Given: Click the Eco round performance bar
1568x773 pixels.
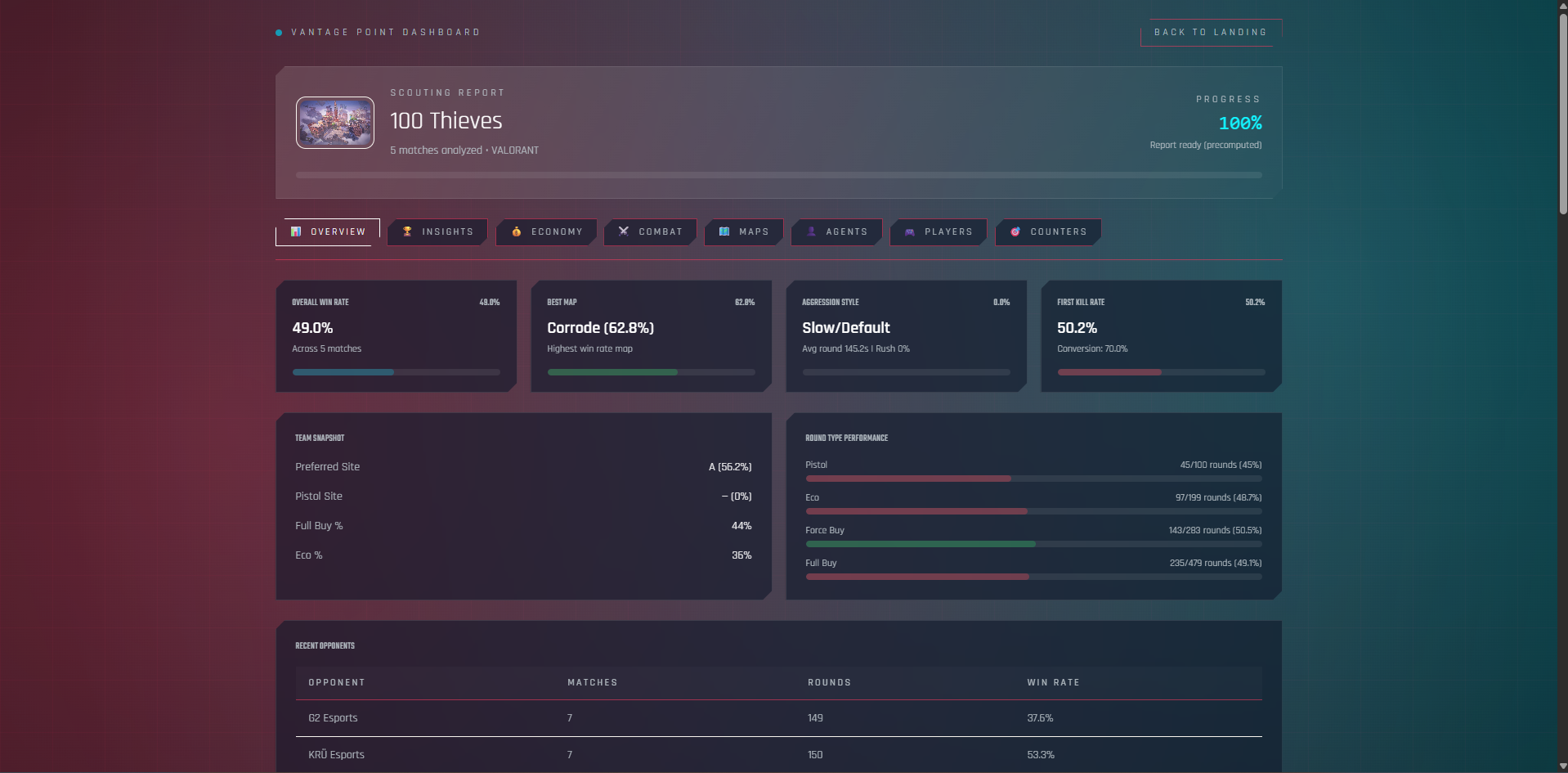Looking at the screenshot, I should tap(1033, 511).
